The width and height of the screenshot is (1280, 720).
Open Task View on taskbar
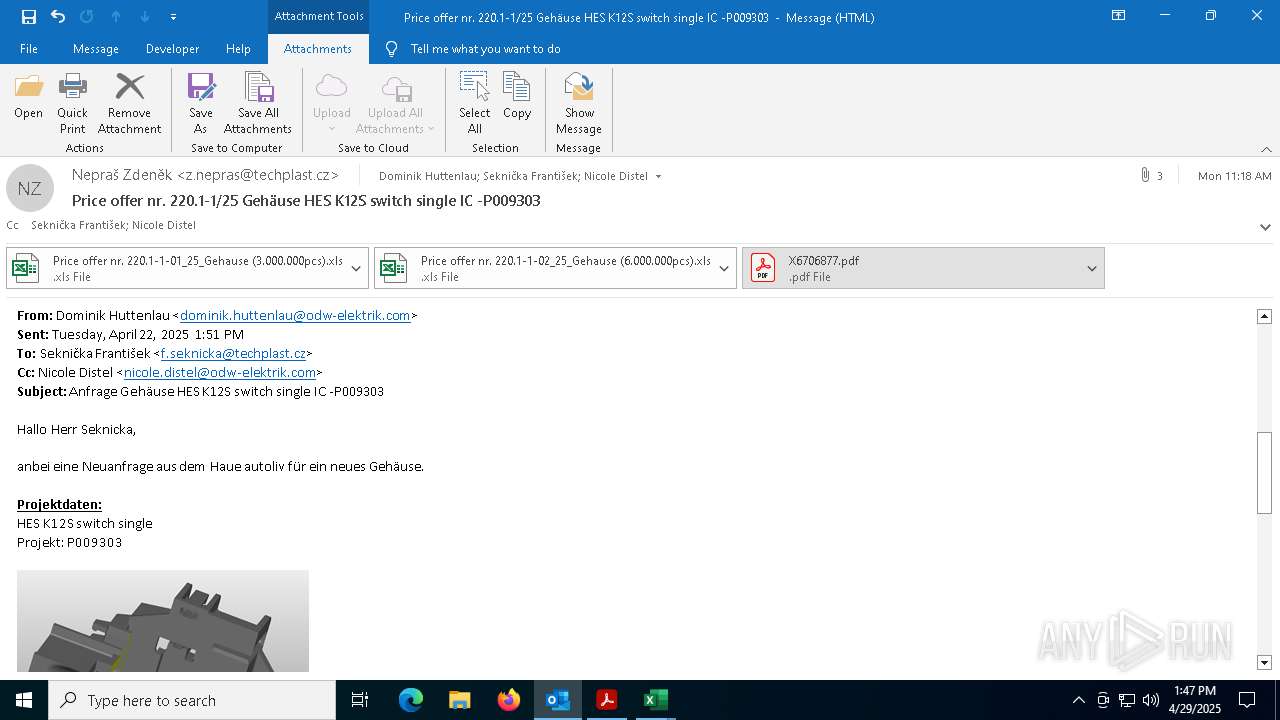[x=360, y=700]
